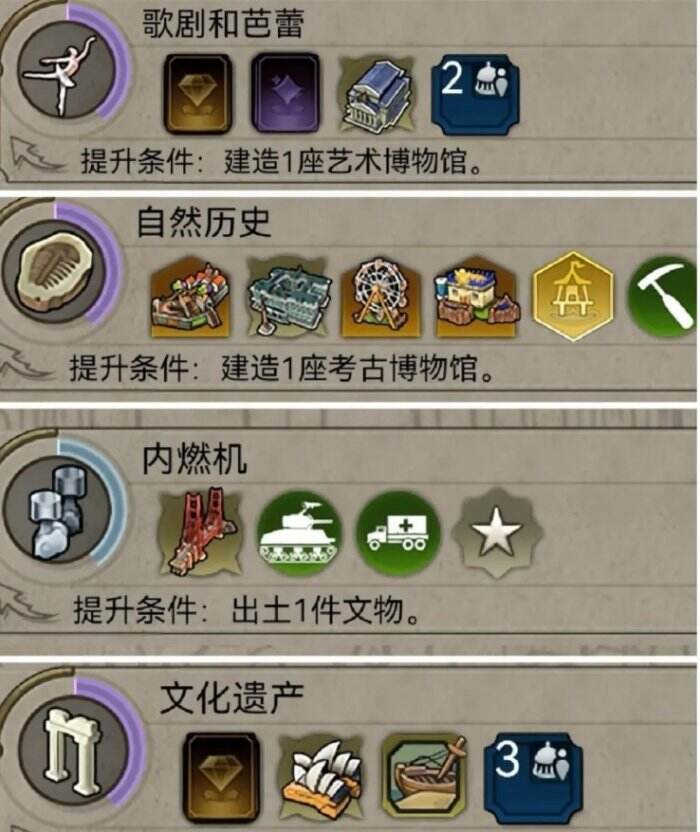
Task: Select the green archaeologist pickaxe icon
Action: [x=663, y=297]
